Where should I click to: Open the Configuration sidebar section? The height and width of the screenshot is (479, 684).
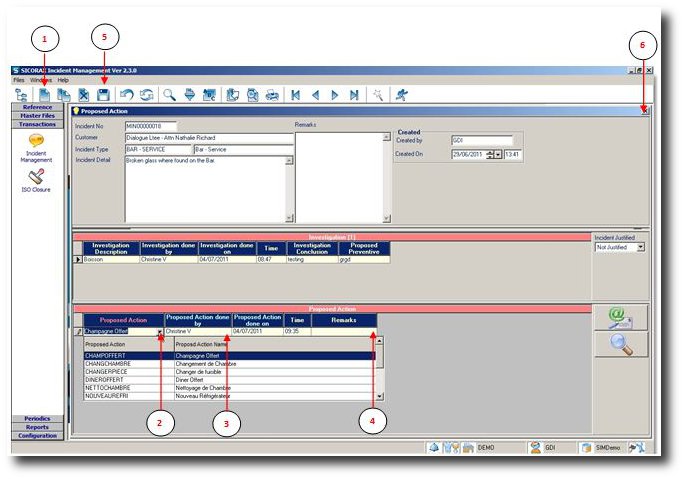coord(37,436)
